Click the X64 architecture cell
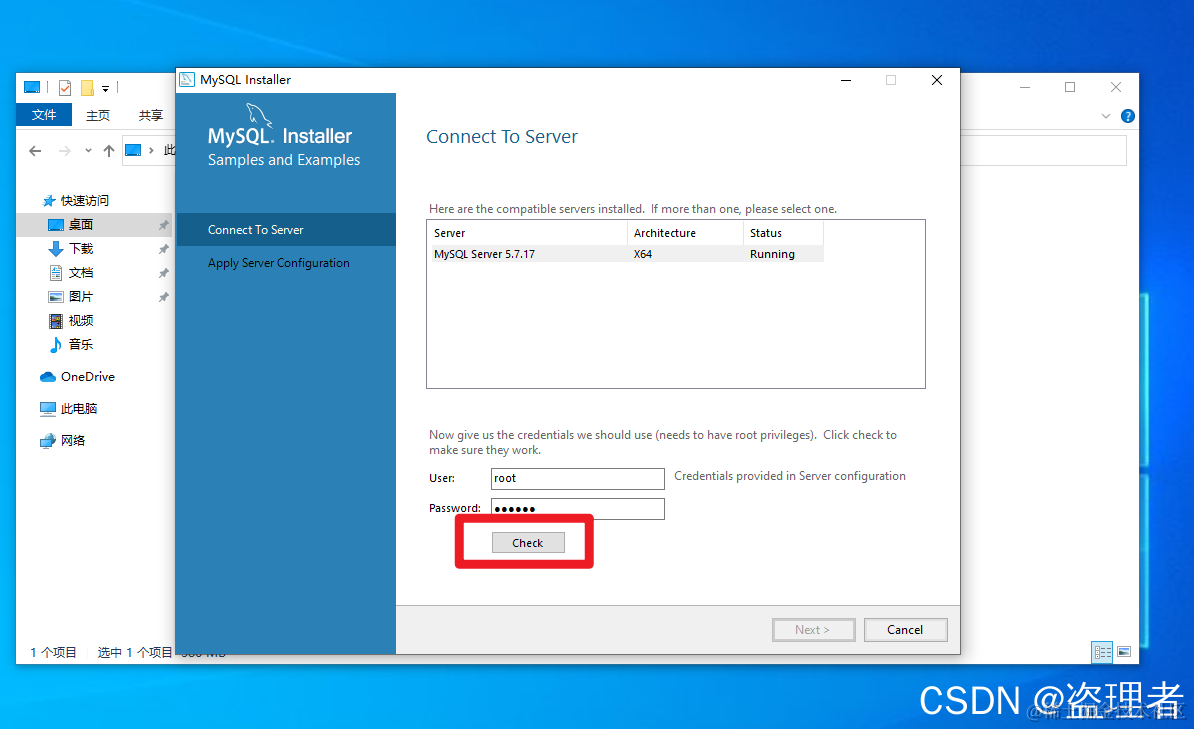This screenshot has height=729, width=1194. point(643,254)
